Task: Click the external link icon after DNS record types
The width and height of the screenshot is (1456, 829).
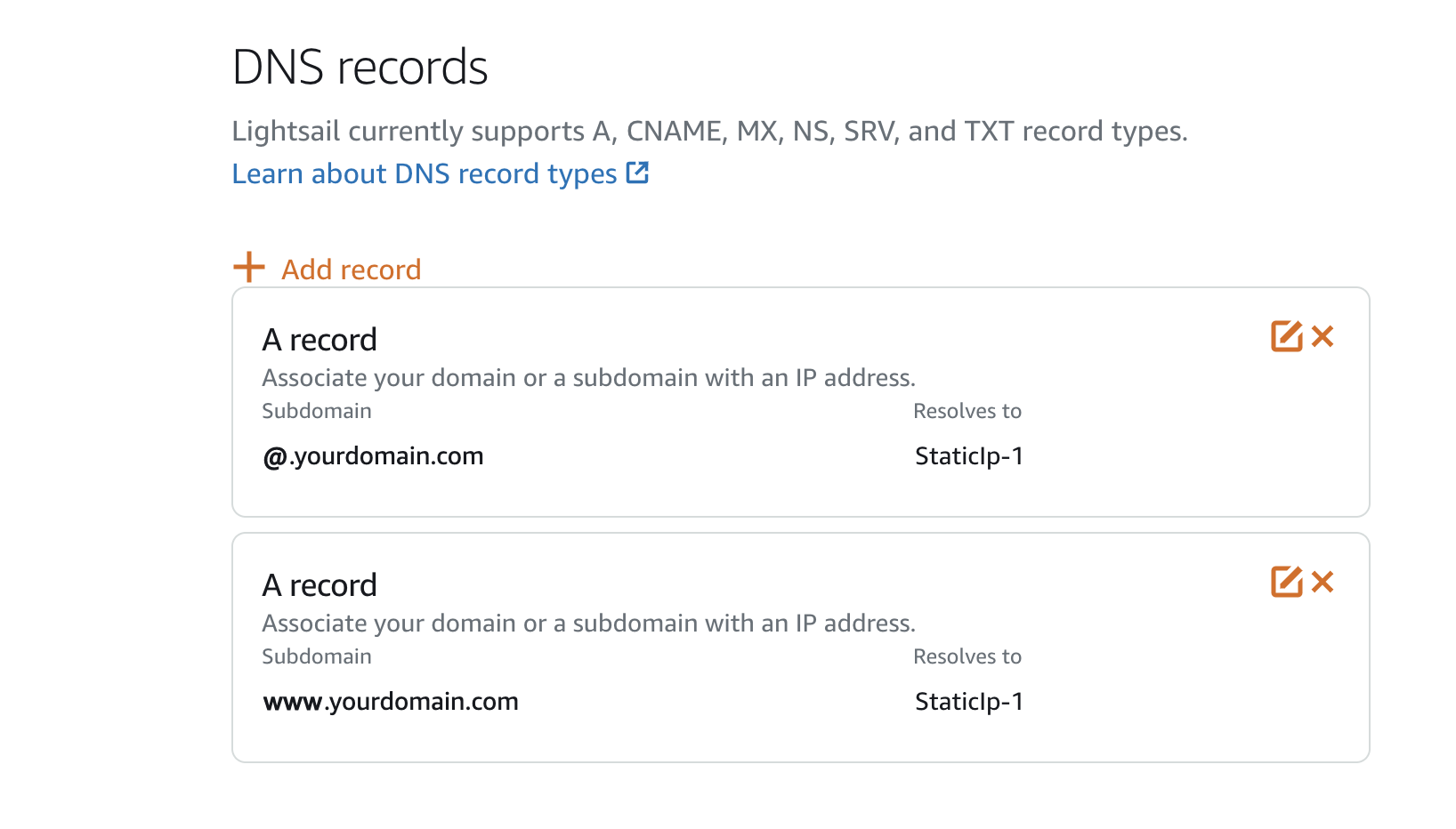Action: (637, 173)
